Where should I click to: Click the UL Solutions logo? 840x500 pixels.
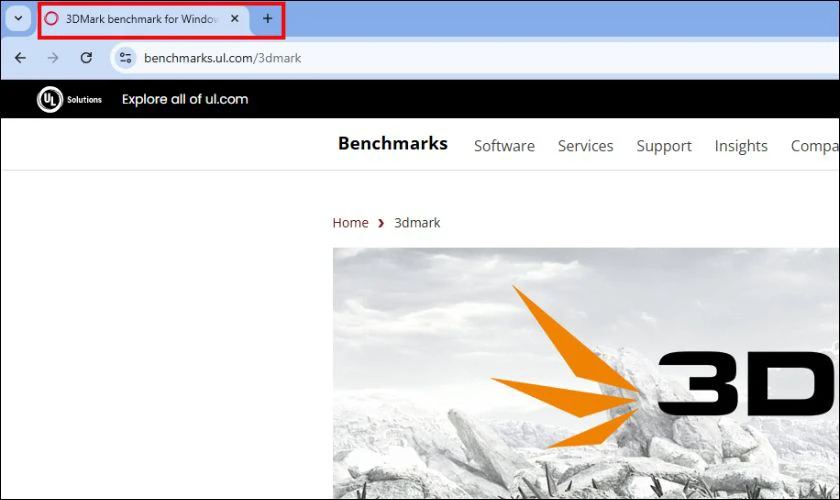69,99
